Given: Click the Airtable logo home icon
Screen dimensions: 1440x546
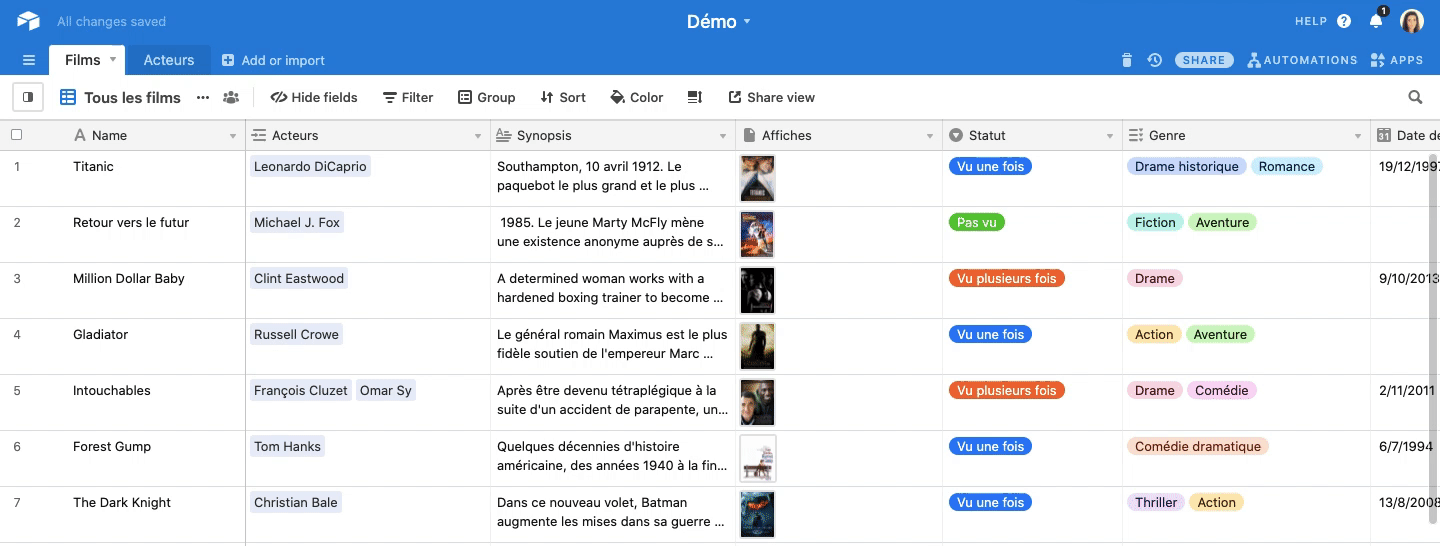Looking at the screenshot, I should point(28,21).
